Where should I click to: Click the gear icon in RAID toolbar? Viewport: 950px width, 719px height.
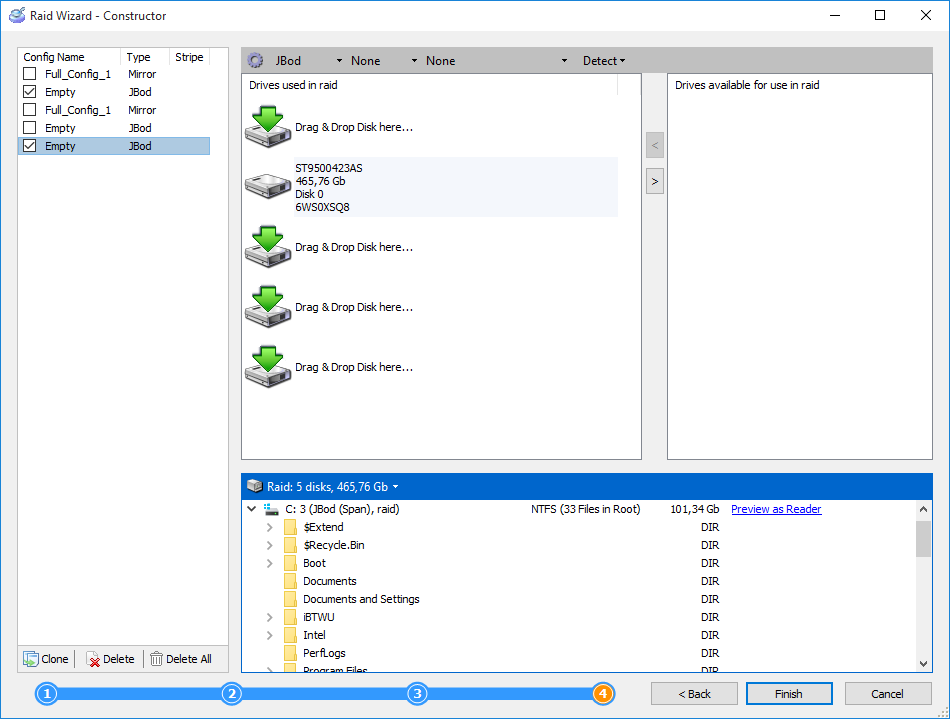(256, 61)
